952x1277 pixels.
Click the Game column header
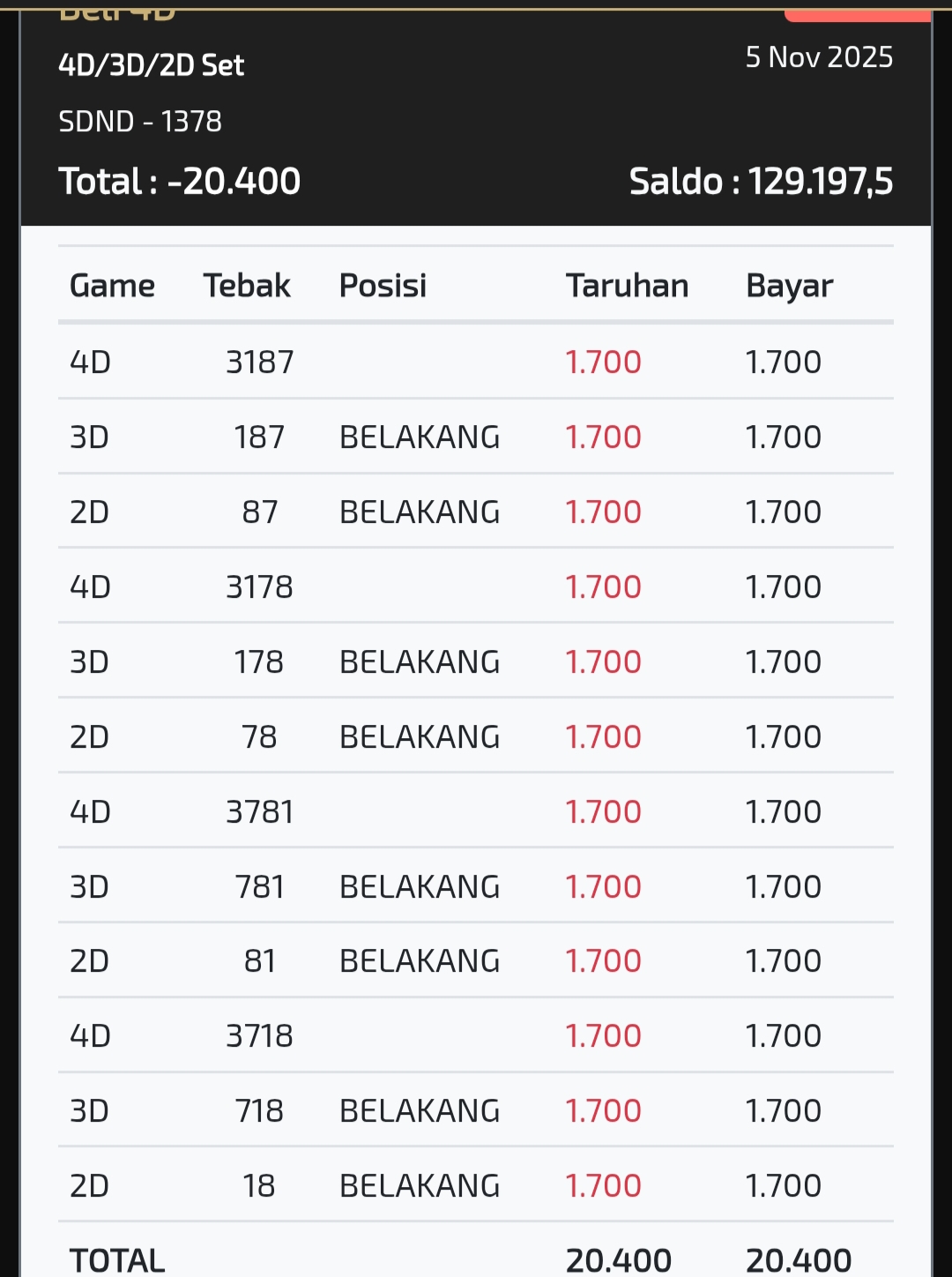[112, 286]
